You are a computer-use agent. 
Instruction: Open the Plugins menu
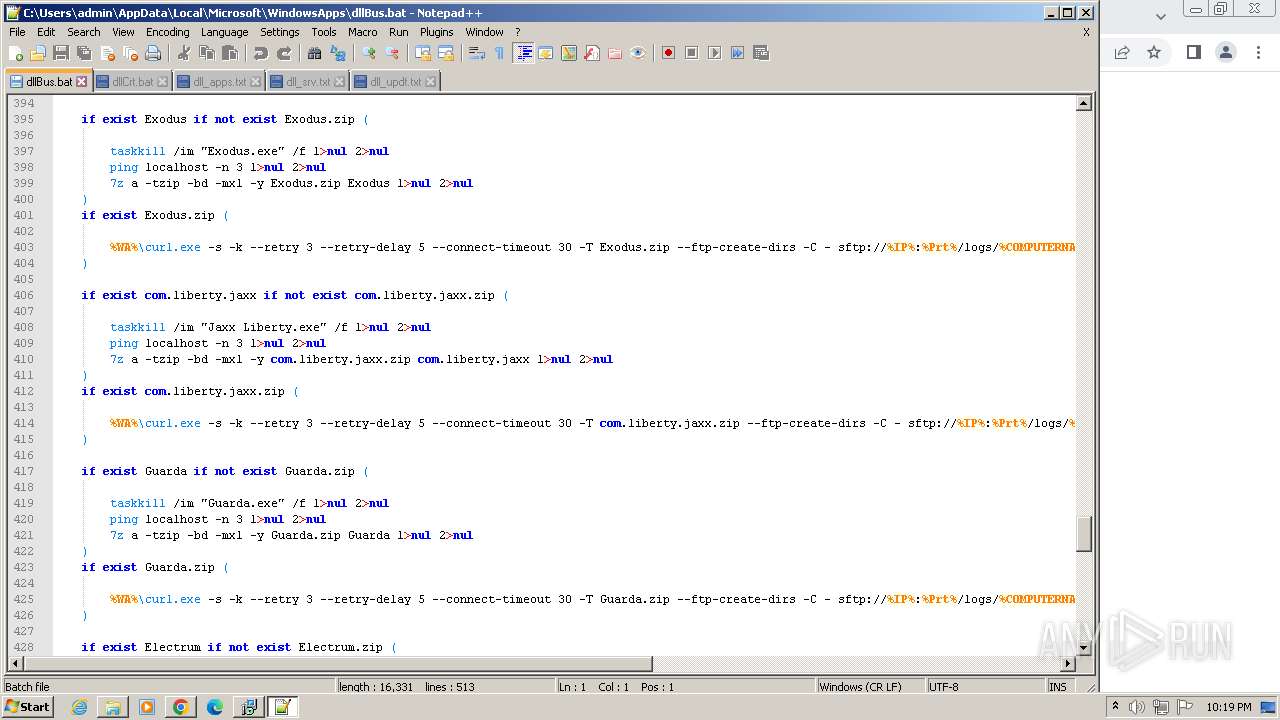[437, 32]
